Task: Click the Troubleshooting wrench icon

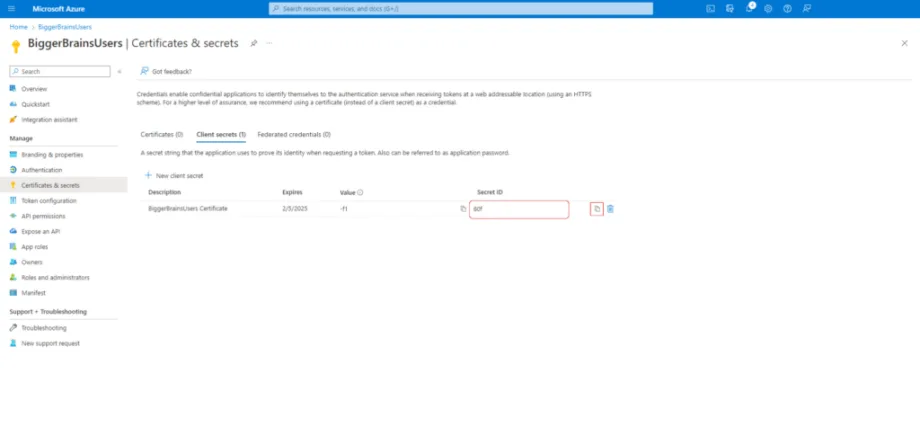Action: click(x=13, y=328)
